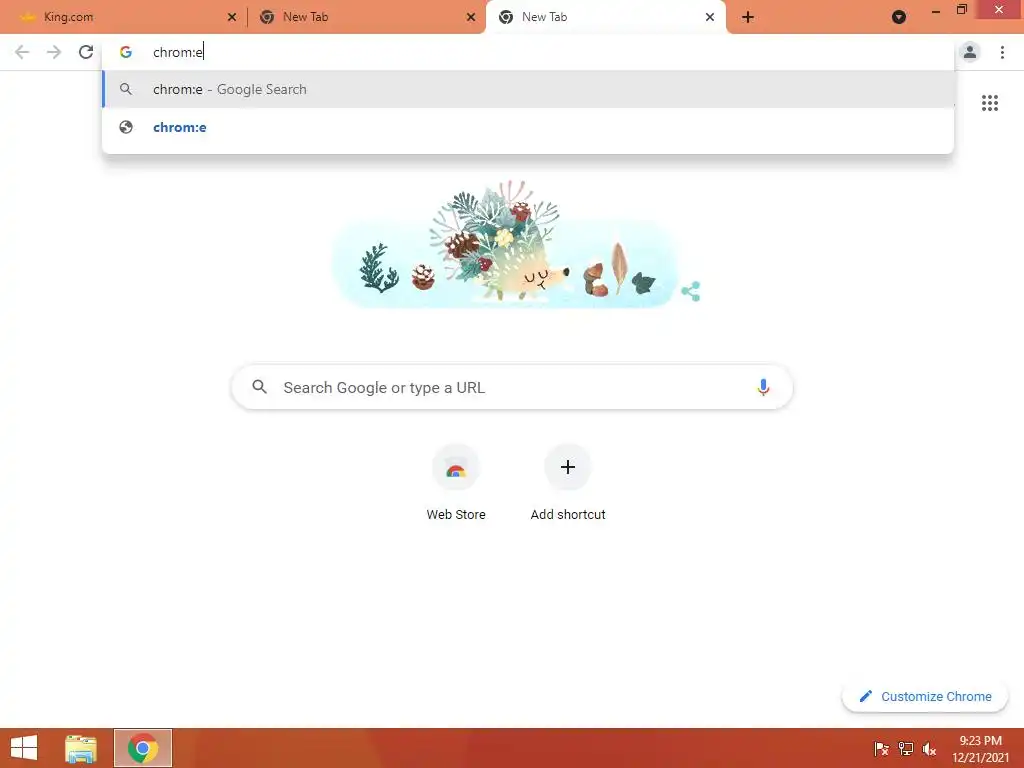Open a new tab with plus
This screenshot has width=1024, height=768.
[x=748, y=17]
